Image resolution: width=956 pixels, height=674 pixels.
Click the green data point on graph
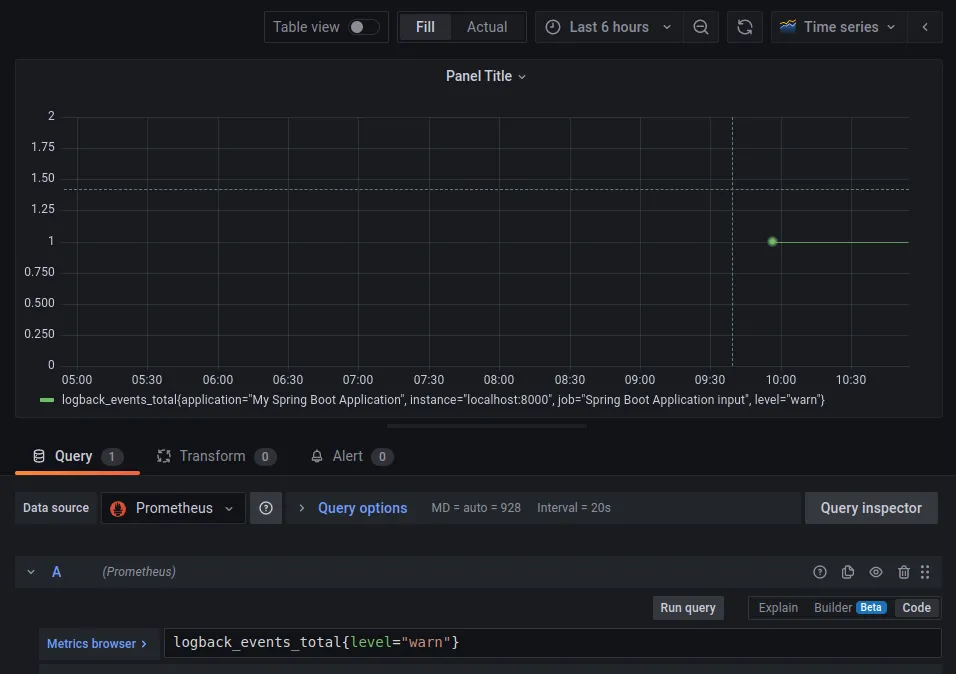tap(772, 242)
